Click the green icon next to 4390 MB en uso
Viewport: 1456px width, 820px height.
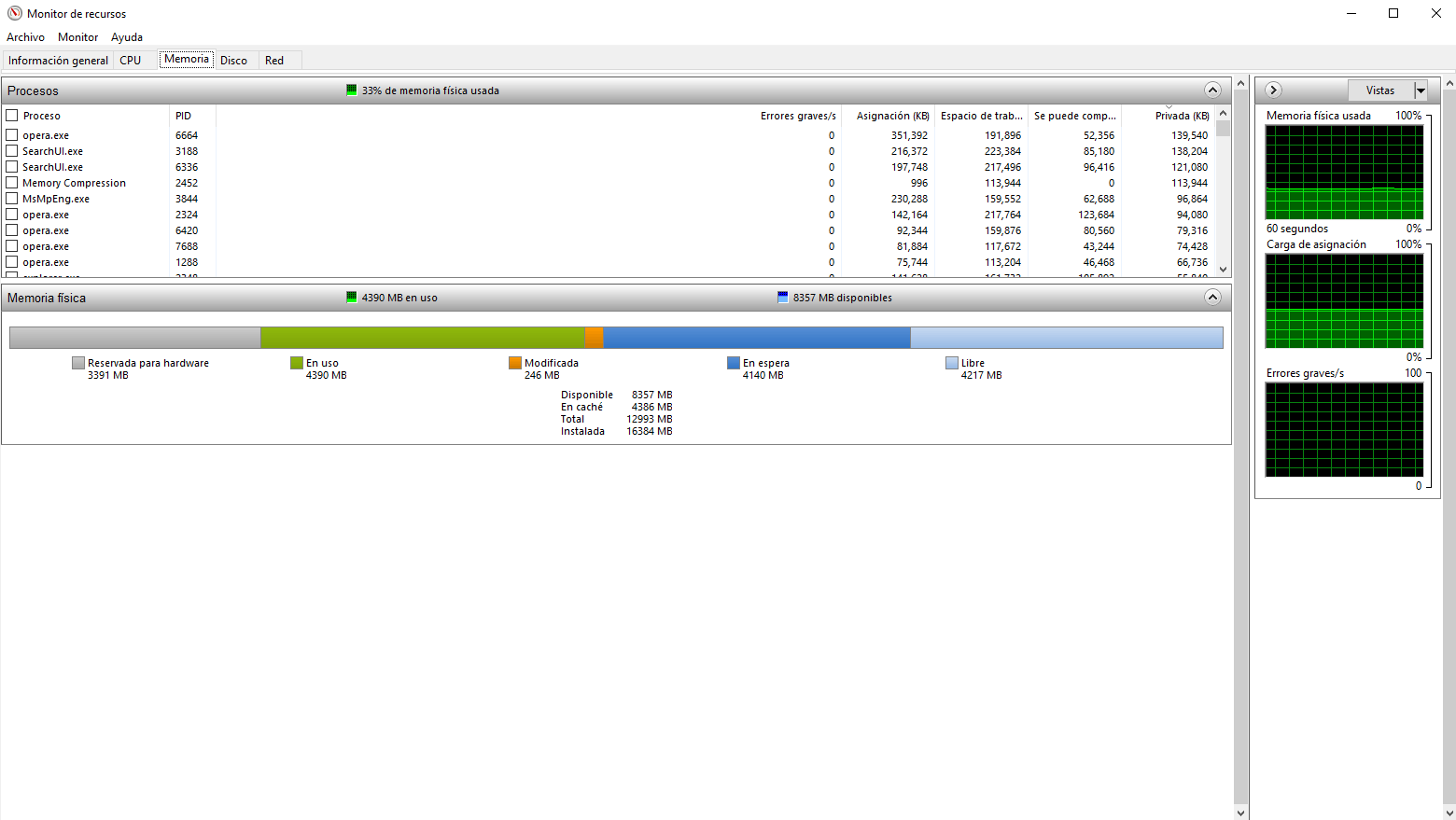tap(352, 298)
